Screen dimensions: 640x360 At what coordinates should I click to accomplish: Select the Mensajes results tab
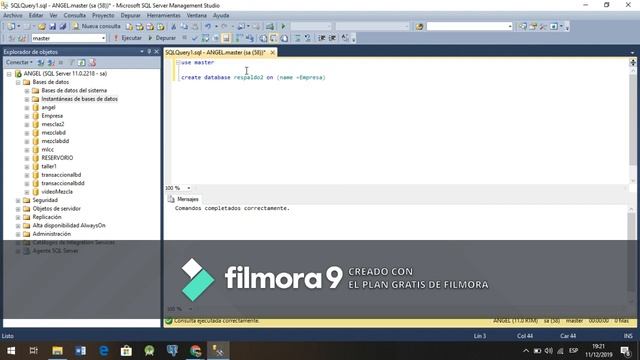[183, 199]
